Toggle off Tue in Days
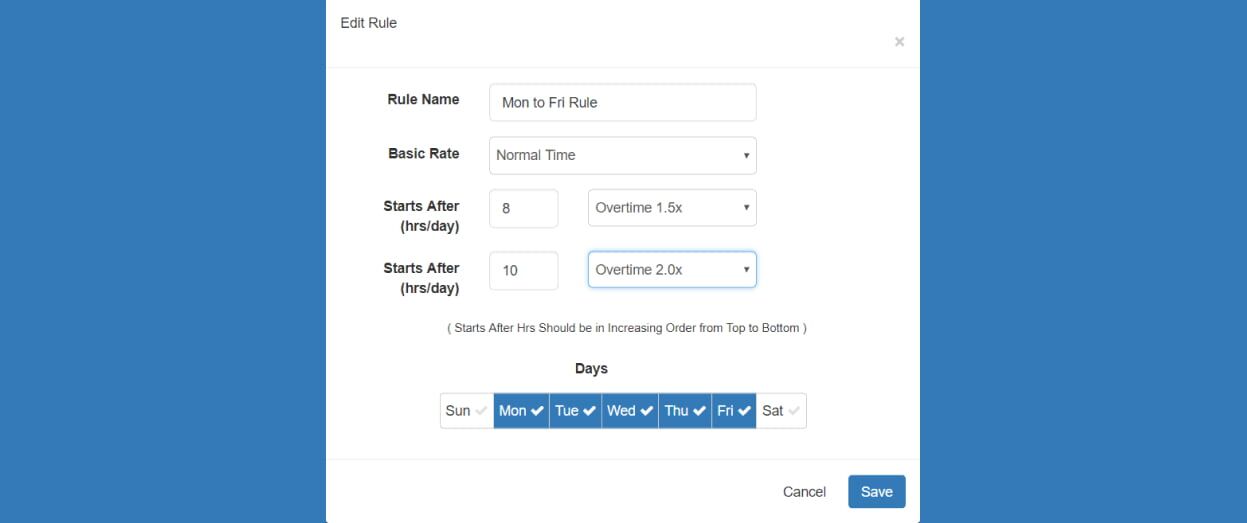Viewport: 1247px width, 523px height. [x=575, y=411]
